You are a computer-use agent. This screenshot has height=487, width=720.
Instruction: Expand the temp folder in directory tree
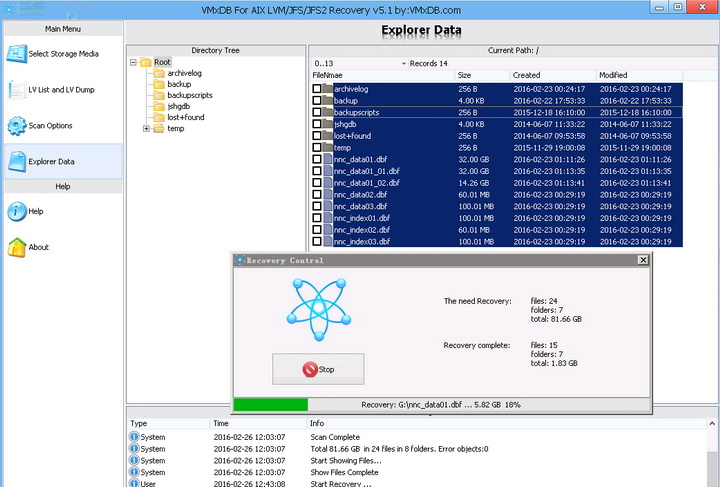pos(147,129)
